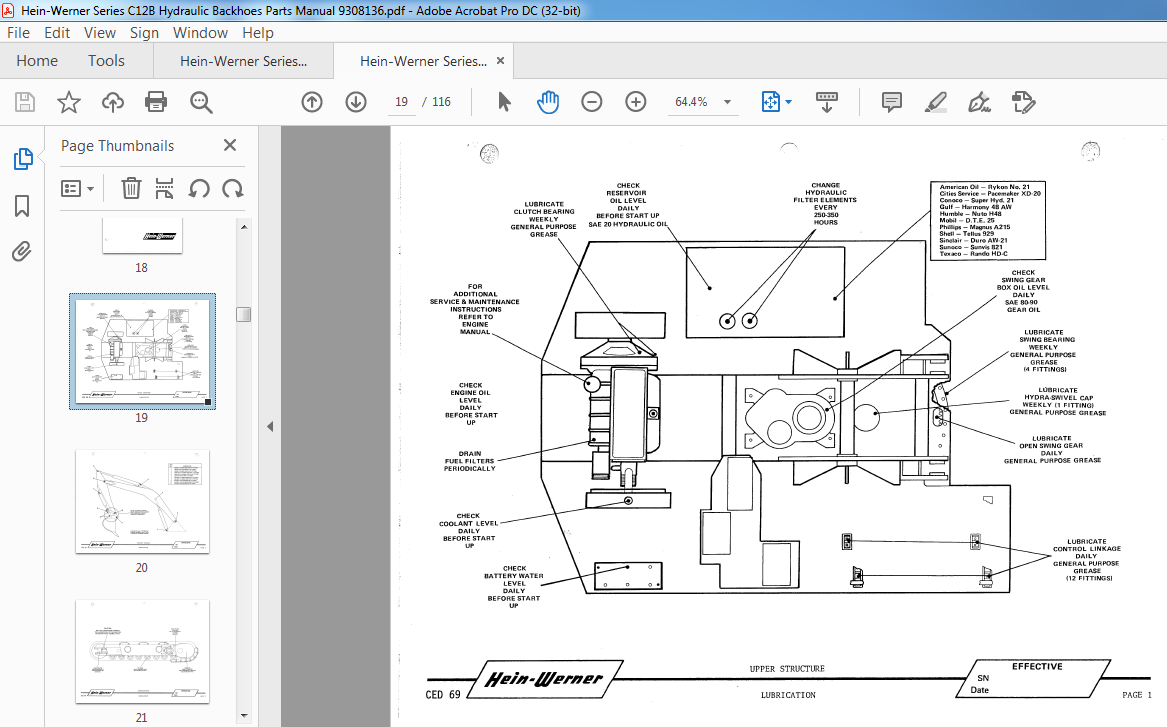
Task: Click the '/ 116' total pages text
Action: (x=436, y=102)
